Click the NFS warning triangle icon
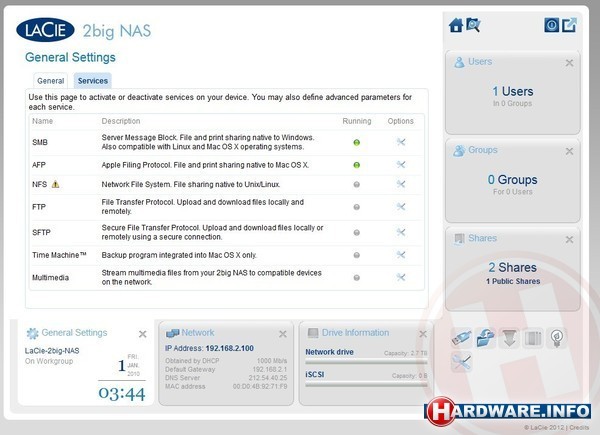Viewport: 600px width, 435px height. tap(55, 184)
